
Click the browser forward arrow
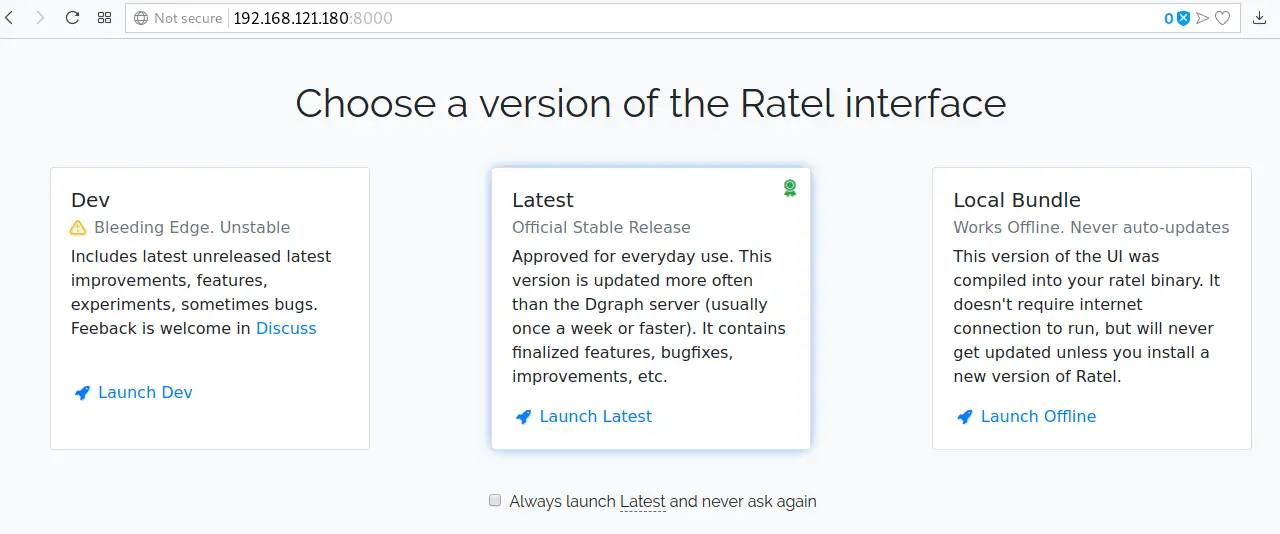[40, 18]
